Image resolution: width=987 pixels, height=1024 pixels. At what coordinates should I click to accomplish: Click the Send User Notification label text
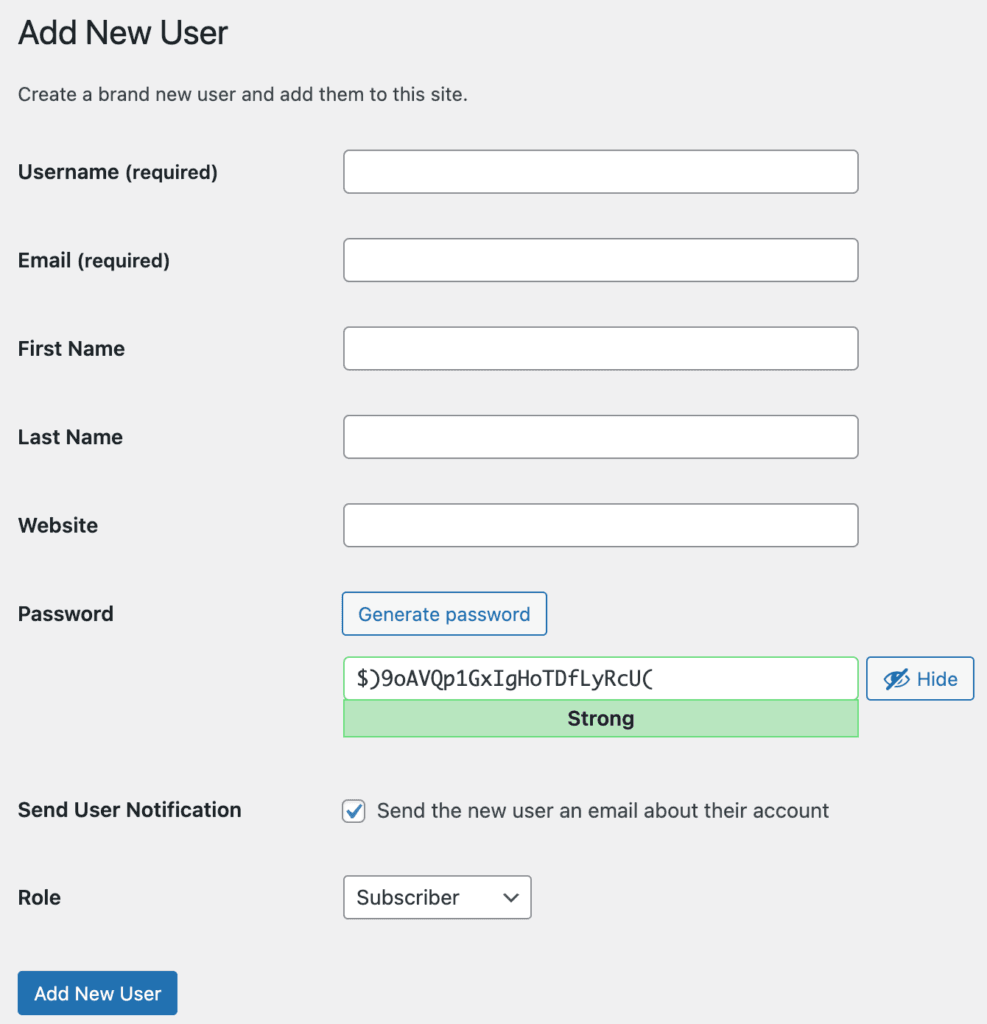point(129,810)
